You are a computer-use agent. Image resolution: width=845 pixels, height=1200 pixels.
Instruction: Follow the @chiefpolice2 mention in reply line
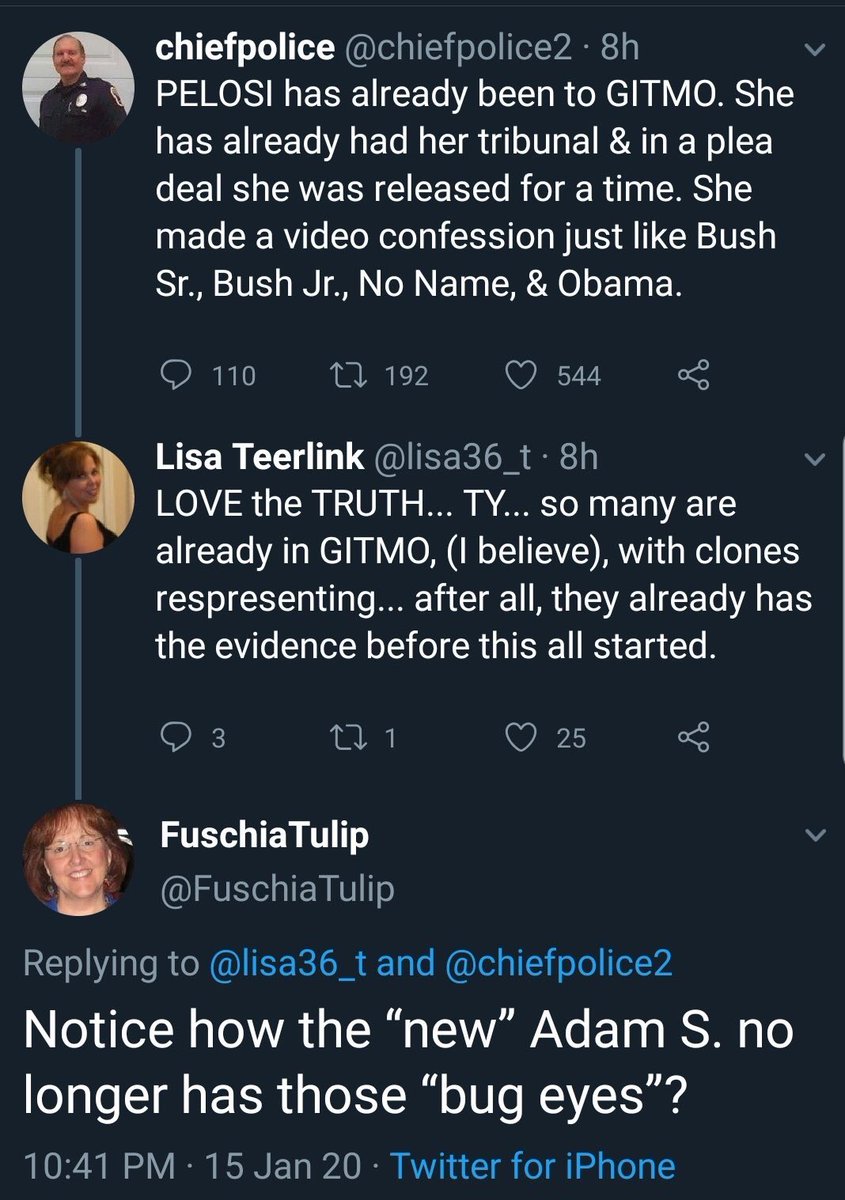[x=558, y=963]
